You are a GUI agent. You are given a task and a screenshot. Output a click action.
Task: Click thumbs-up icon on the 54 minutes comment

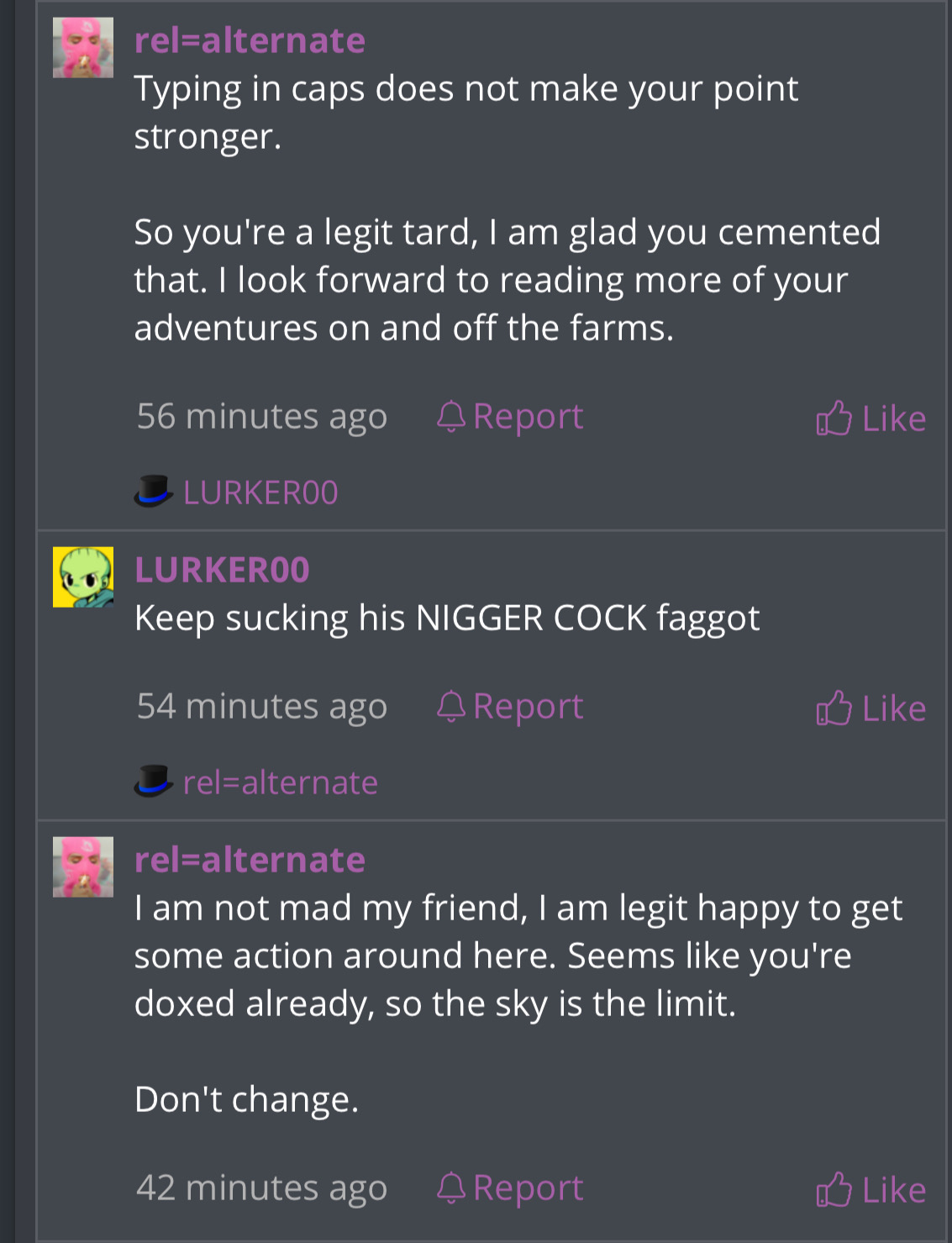(834, 708)
